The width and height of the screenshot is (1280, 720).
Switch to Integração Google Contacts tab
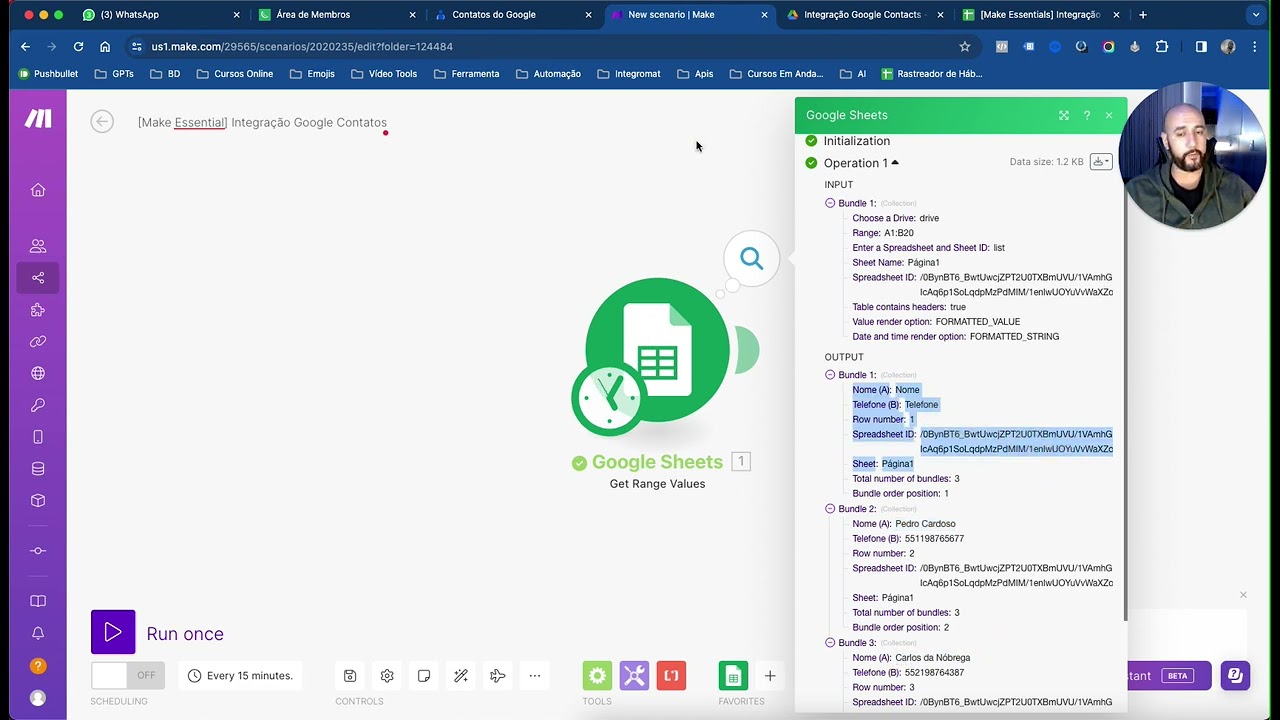pyautogui.click(x=865, y=15)
